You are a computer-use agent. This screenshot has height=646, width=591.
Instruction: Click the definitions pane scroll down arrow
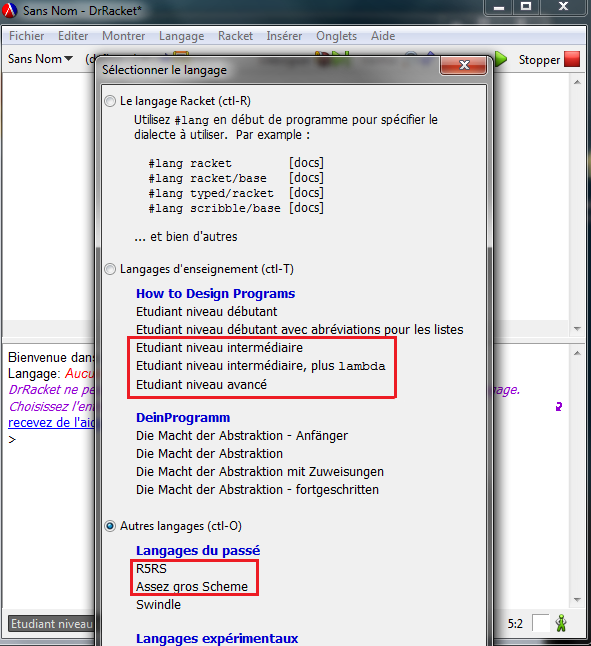click(577, 329)
